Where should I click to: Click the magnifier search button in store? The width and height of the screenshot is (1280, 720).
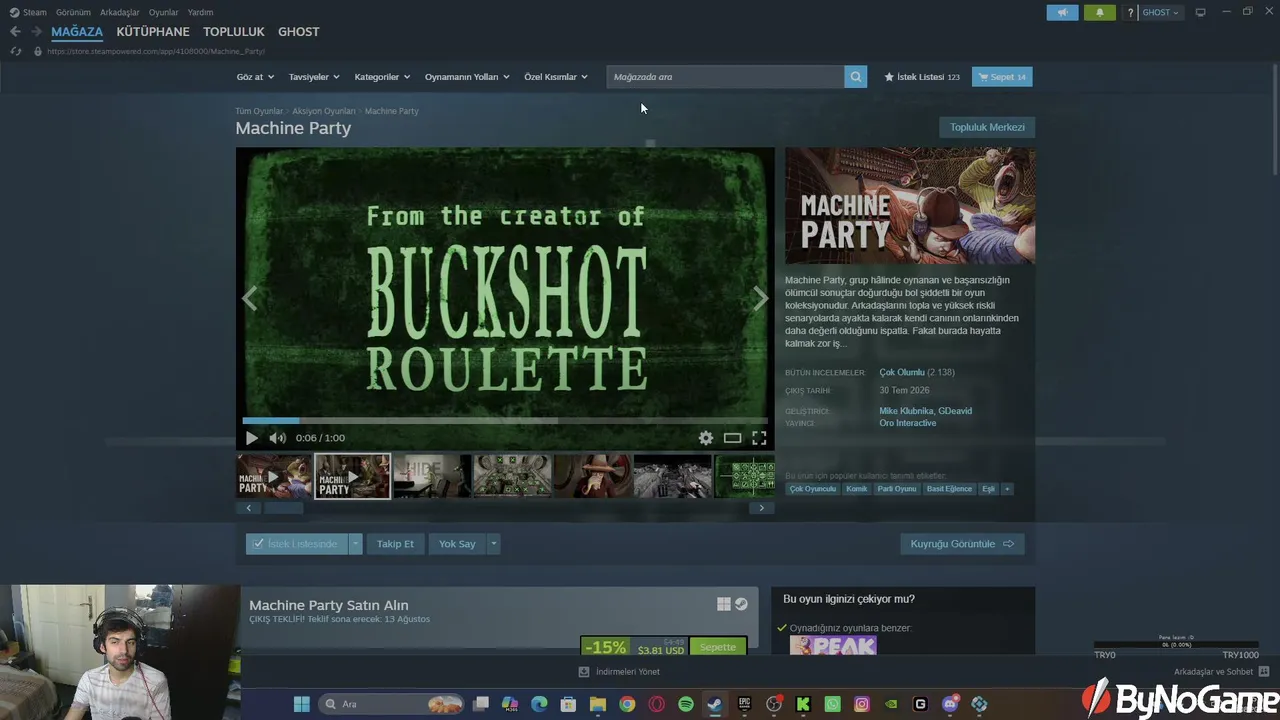(x=855, y=77)
